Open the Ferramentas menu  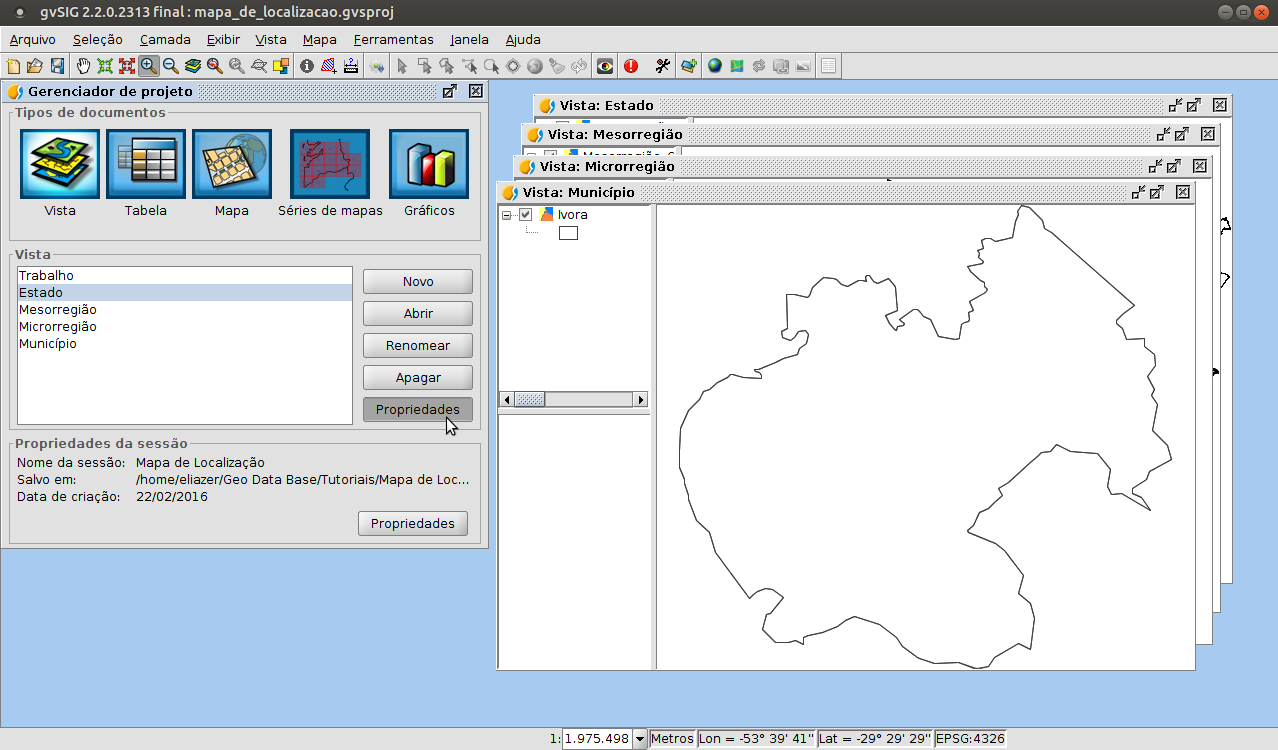pos(393,40)
